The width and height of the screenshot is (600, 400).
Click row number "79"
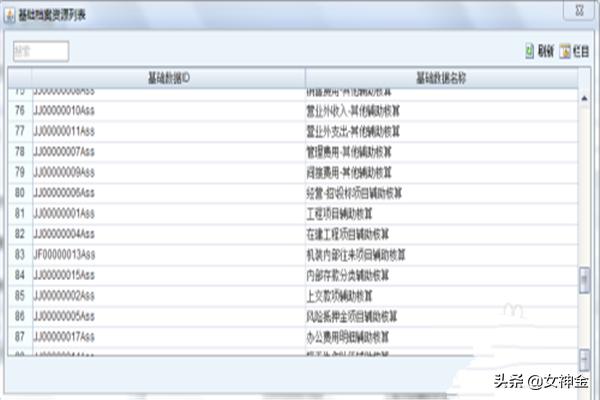click(x=20, y=172)
